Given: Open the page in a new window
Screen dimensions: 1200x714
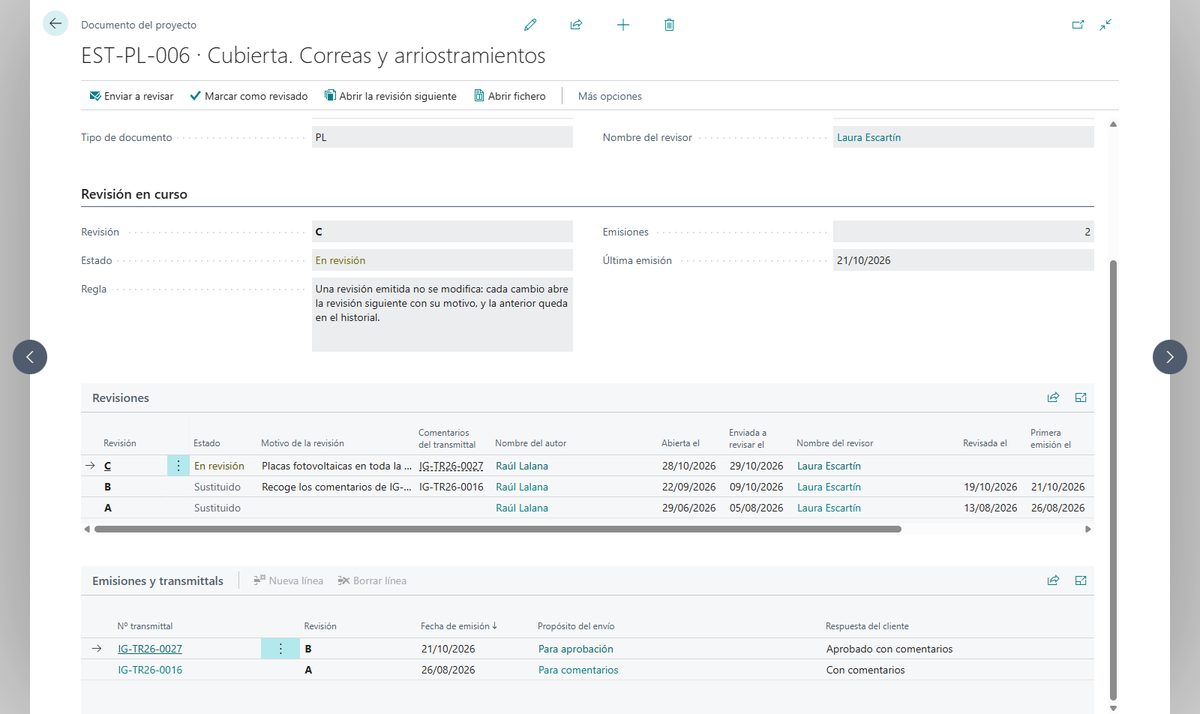Looking at the screenshot, I should (x=1078, y=25).
